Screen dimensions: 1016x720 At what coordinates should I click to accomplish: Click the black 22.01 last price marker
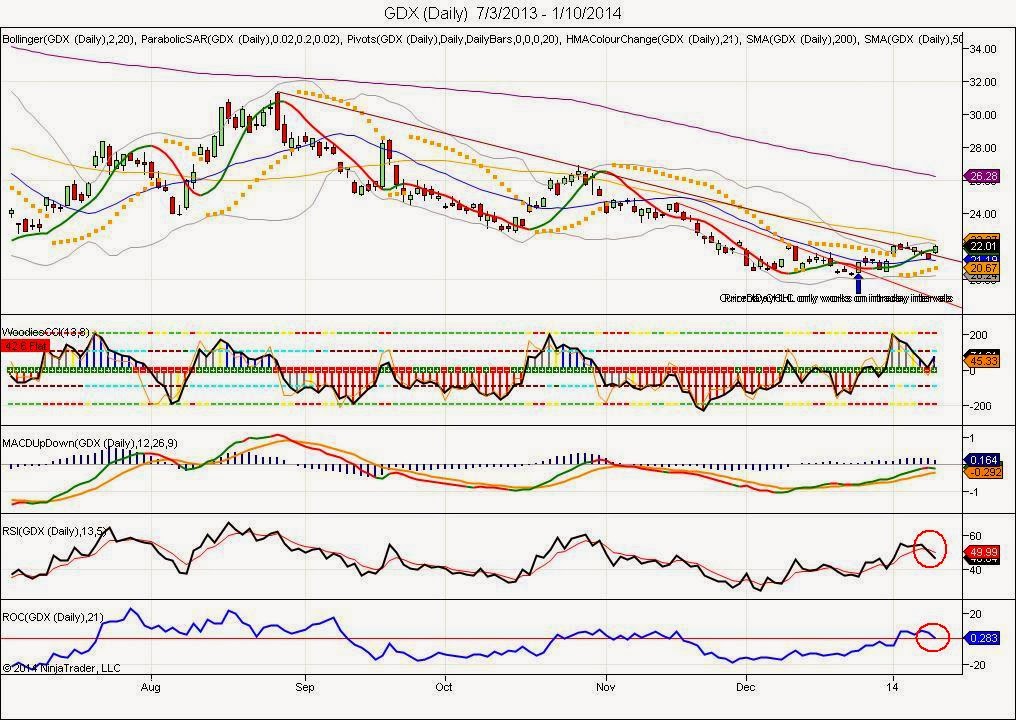pos(983,246)
